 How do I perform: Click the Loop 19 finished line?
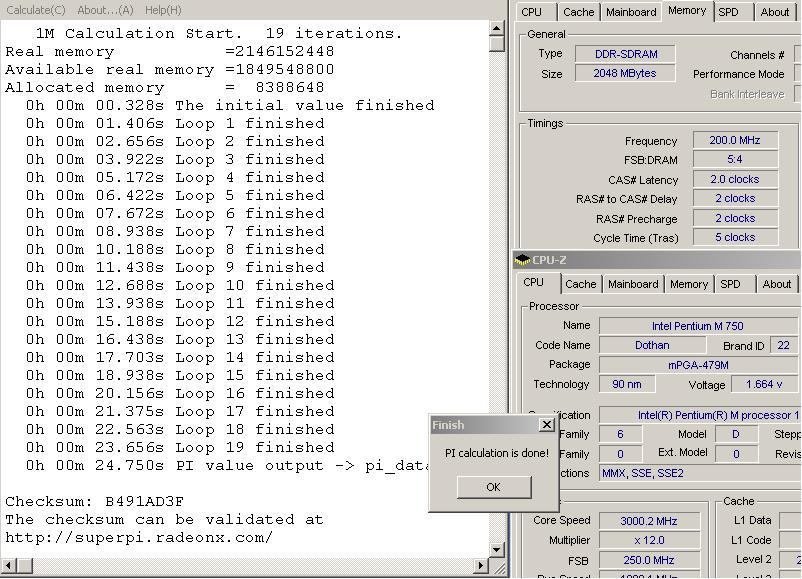coord(180,448)
